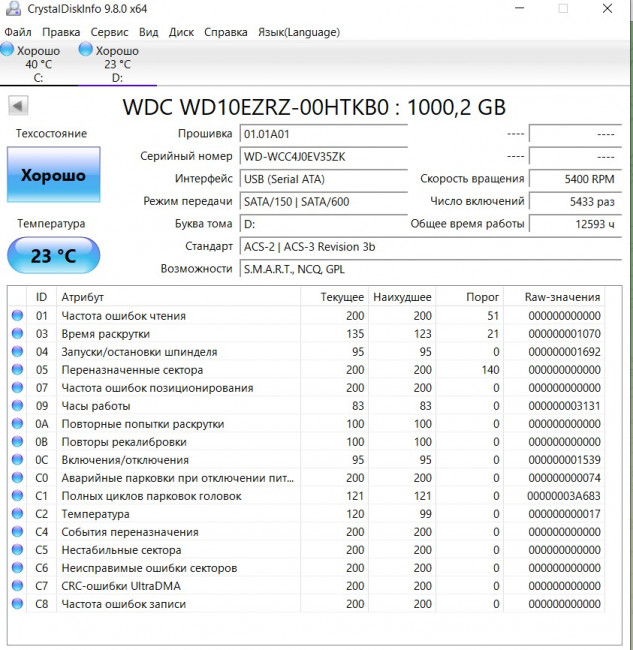The height and width of the screenshot is (650, 633).
Task: Click the blue health icon on D: tab
Action: [x=85, y=49]
